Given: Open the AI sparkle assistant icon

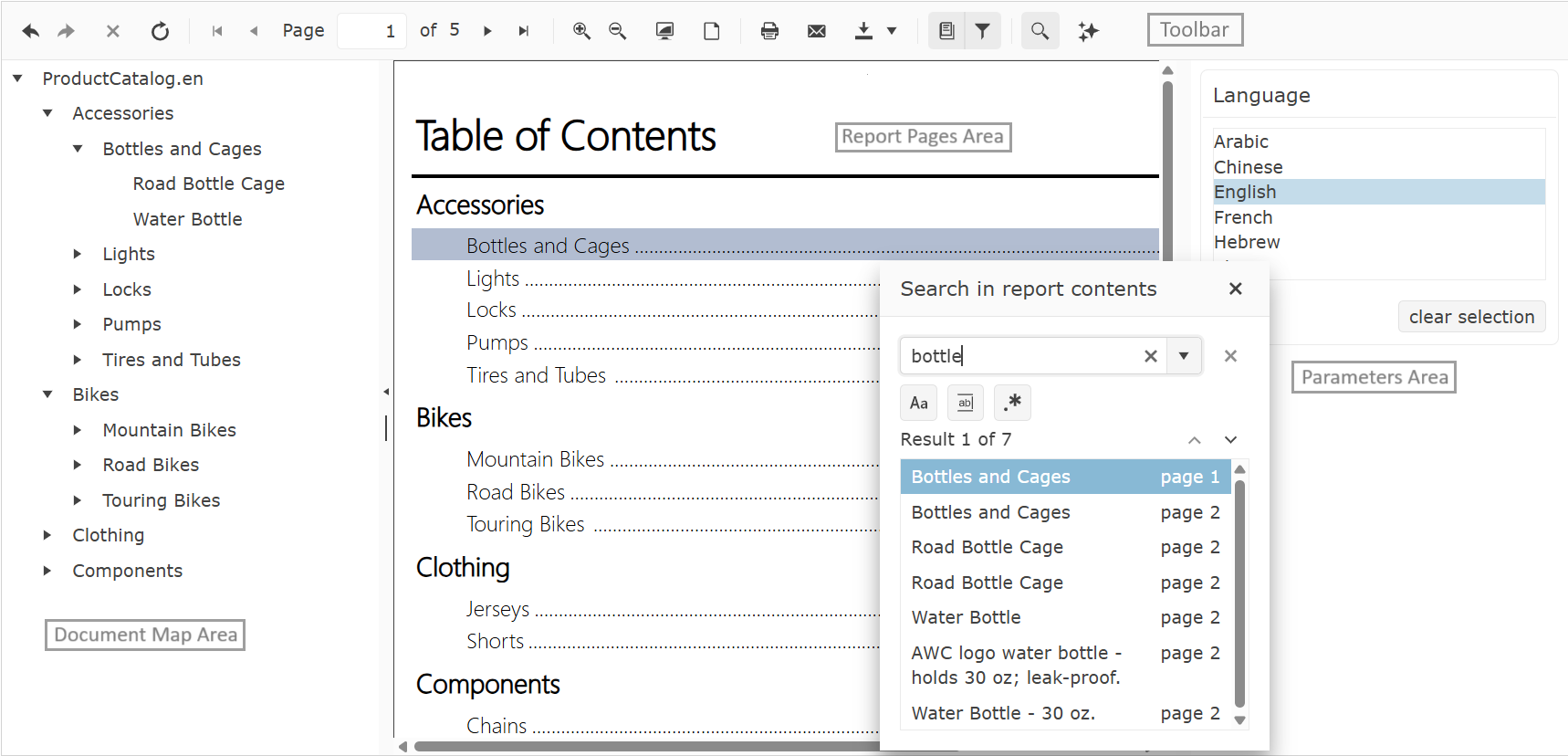Looking at the screenshot, I should (x=1088, y=31).
